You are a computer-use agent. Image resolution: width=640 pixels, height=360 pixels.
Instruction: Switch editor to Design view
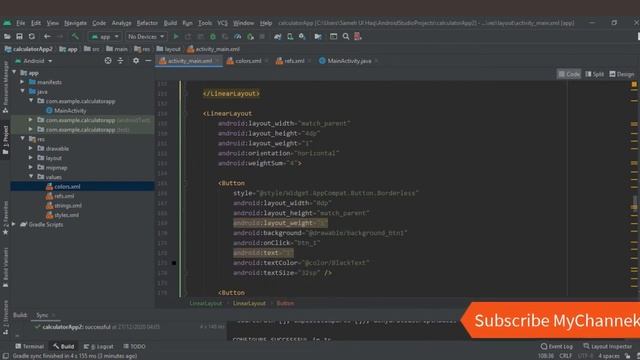click(x=622, y=74)
